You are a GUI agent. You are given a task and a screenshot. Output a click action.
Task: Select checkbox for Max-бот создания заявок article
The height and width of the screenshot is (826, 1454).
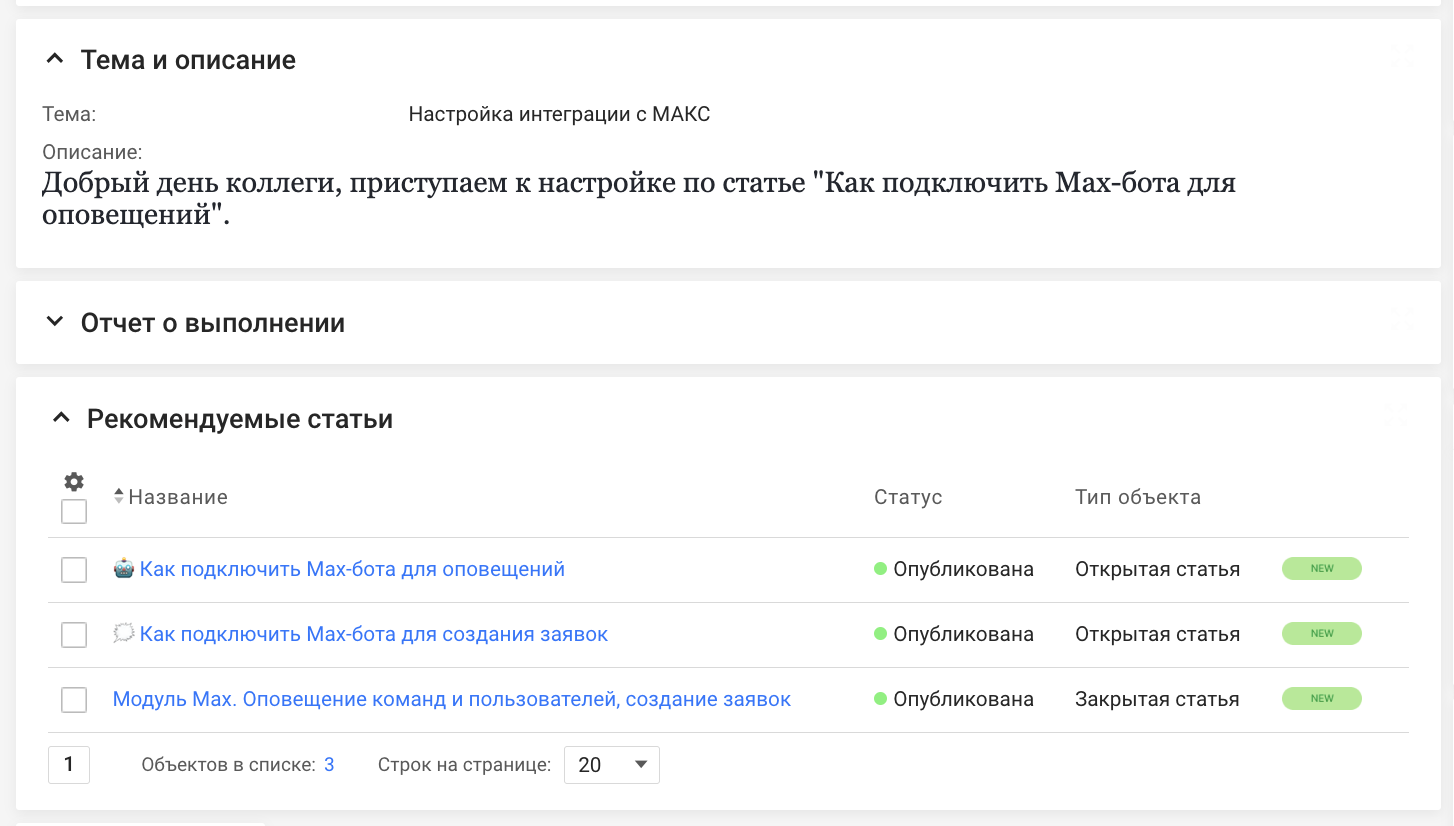coord(74,635)
